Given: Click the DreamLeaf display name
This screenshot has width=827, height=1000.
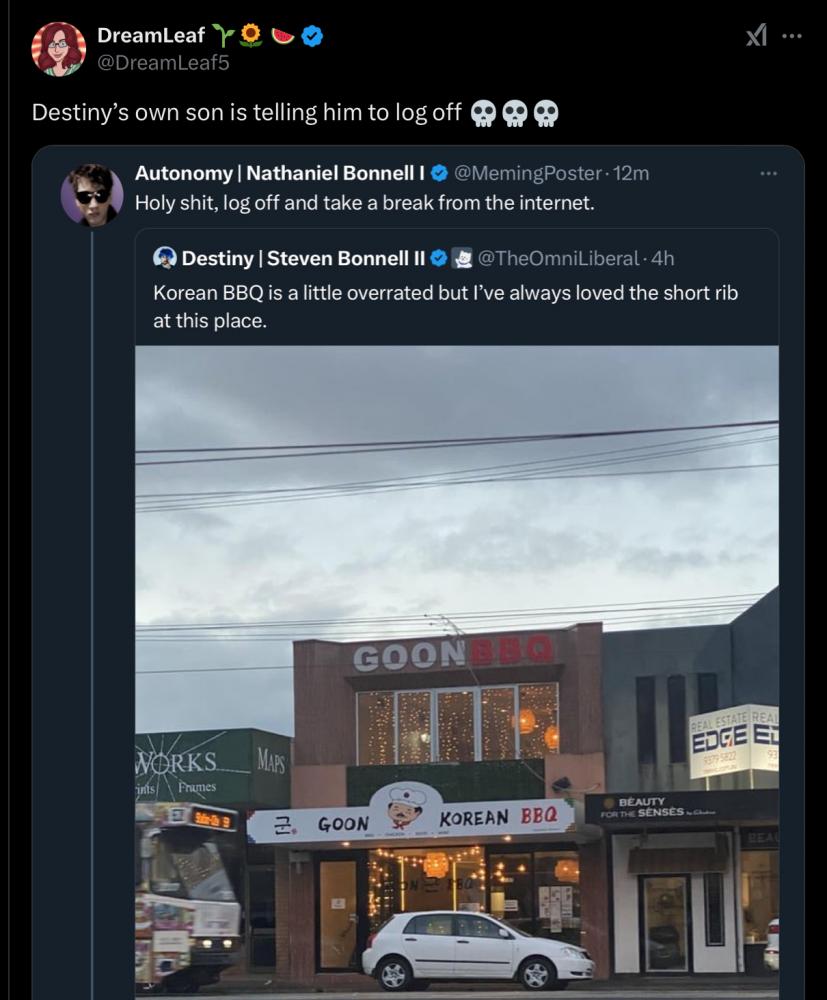Looking at the screenshot, I should 151,36.
